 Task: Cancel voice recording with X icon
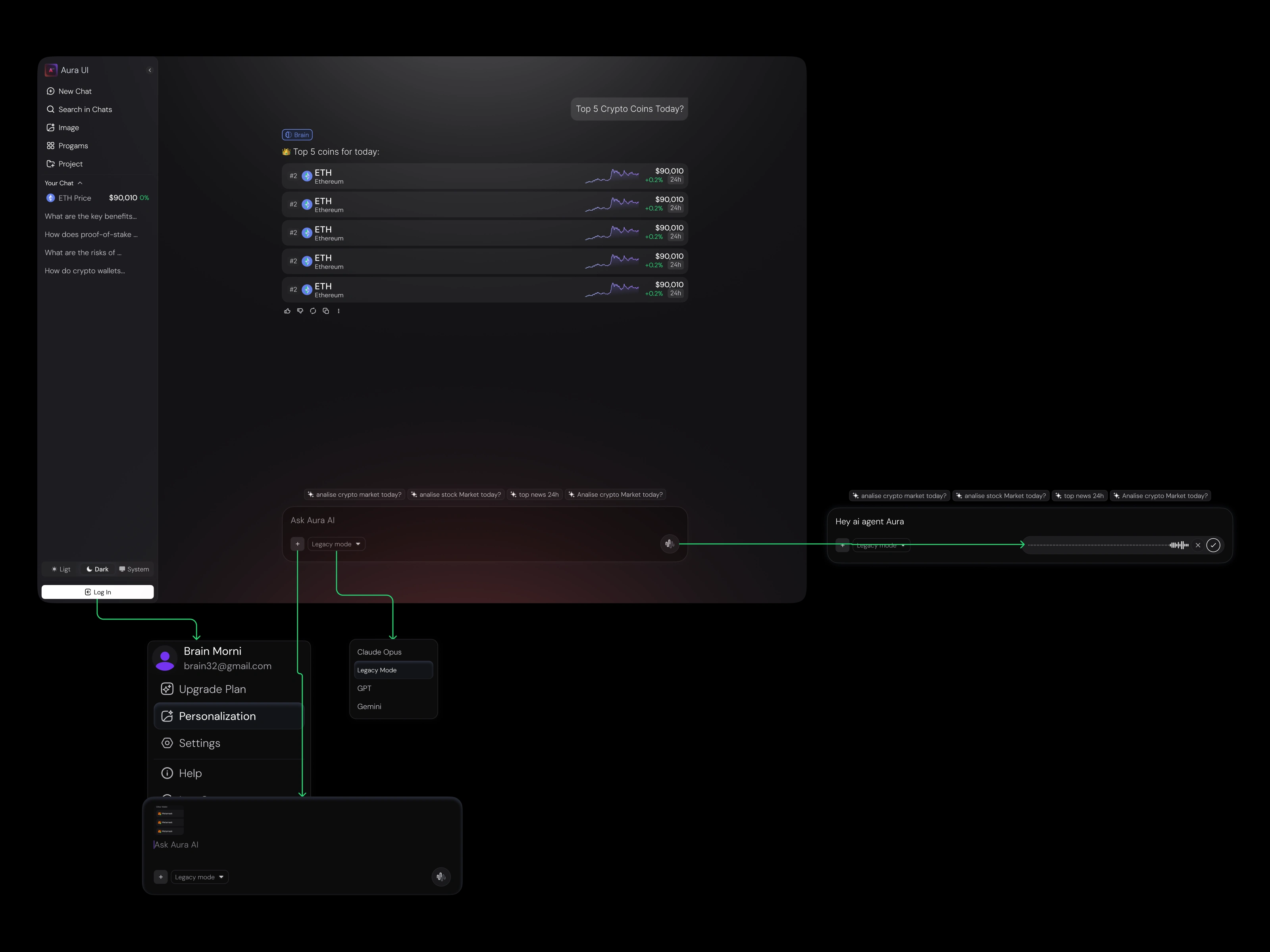coord(1198,545)
